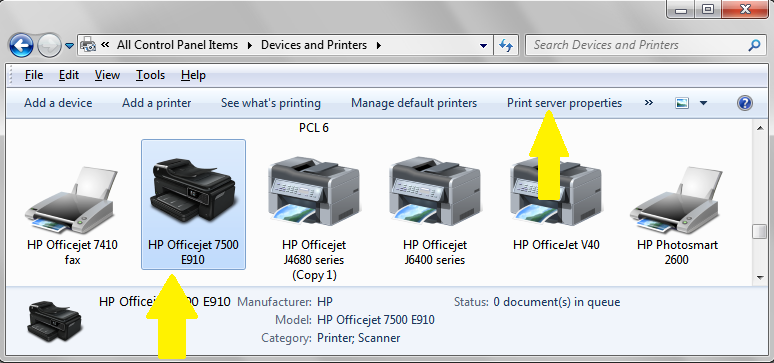The height and width of the screenshot is (363, 774).
Task: Expand arrow after All Control Panel Items
Action: coord(249,45)
